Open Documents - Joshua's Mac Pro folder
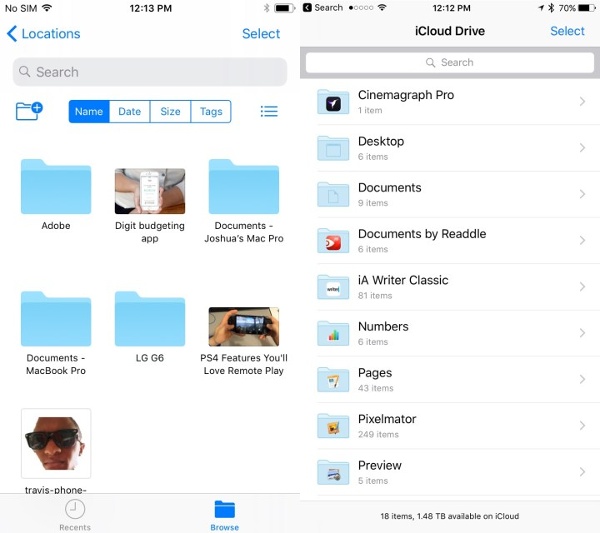The height and width of the screenshot is (533, 600). pos(244,186)
